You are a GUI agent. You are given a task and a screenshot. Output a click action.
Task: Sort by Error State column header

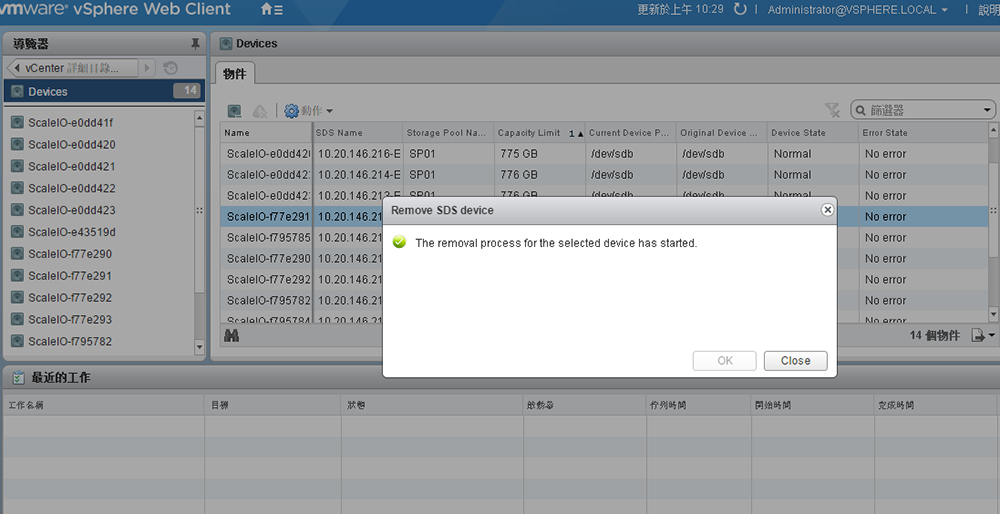click(x=923, y=133)
